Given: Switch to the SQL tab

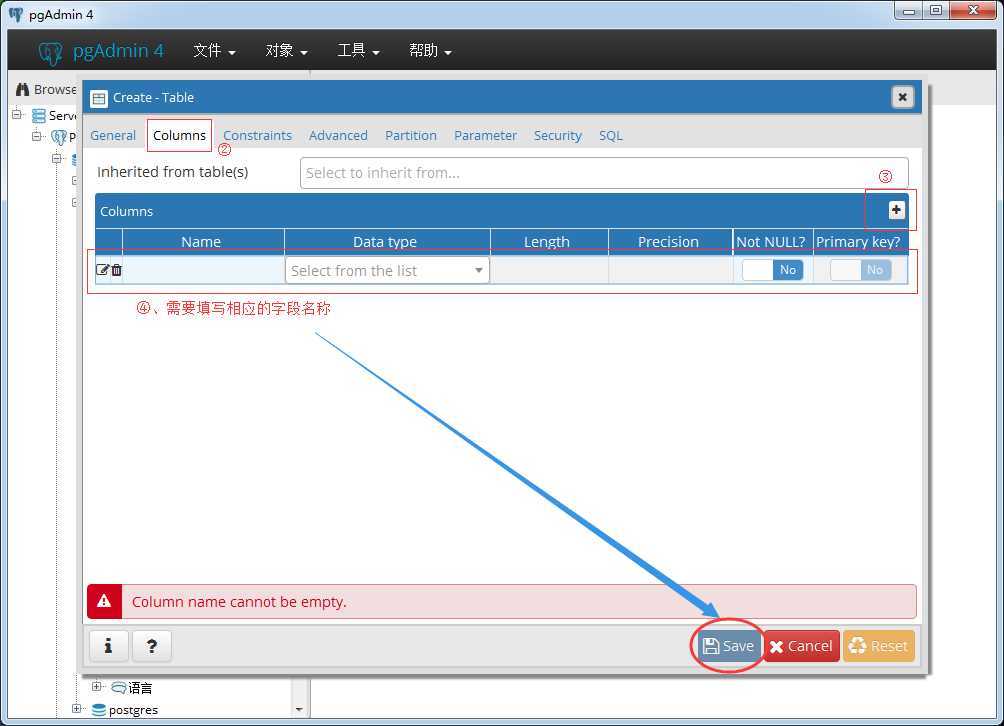Looking at the screenshot, I should pos(611,135).
